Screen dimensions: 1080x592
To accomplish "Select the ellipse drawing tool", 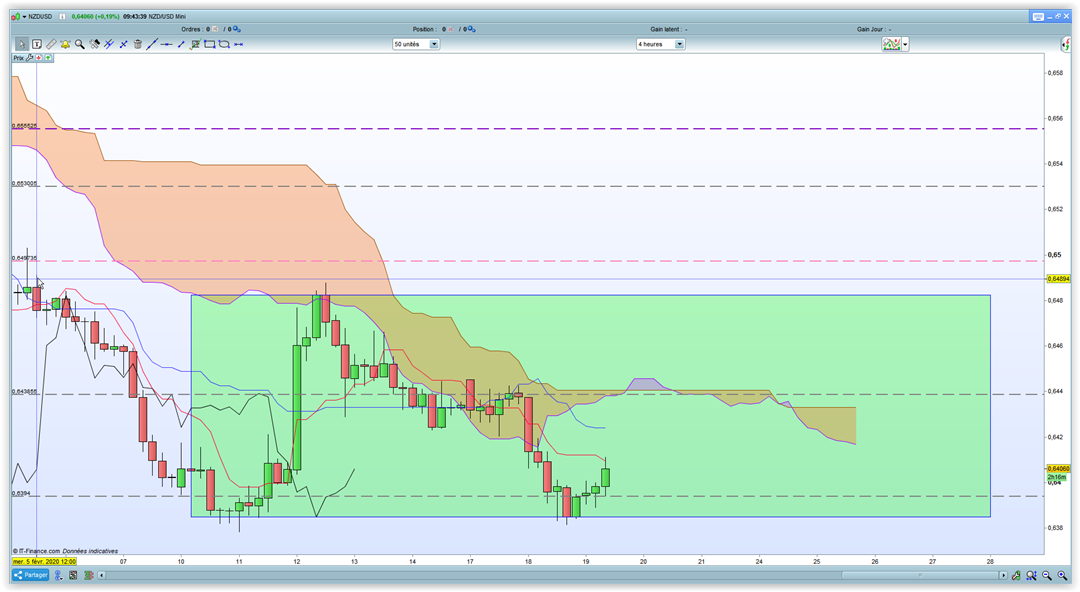I will pyautogui.click(x=224, y=44).
